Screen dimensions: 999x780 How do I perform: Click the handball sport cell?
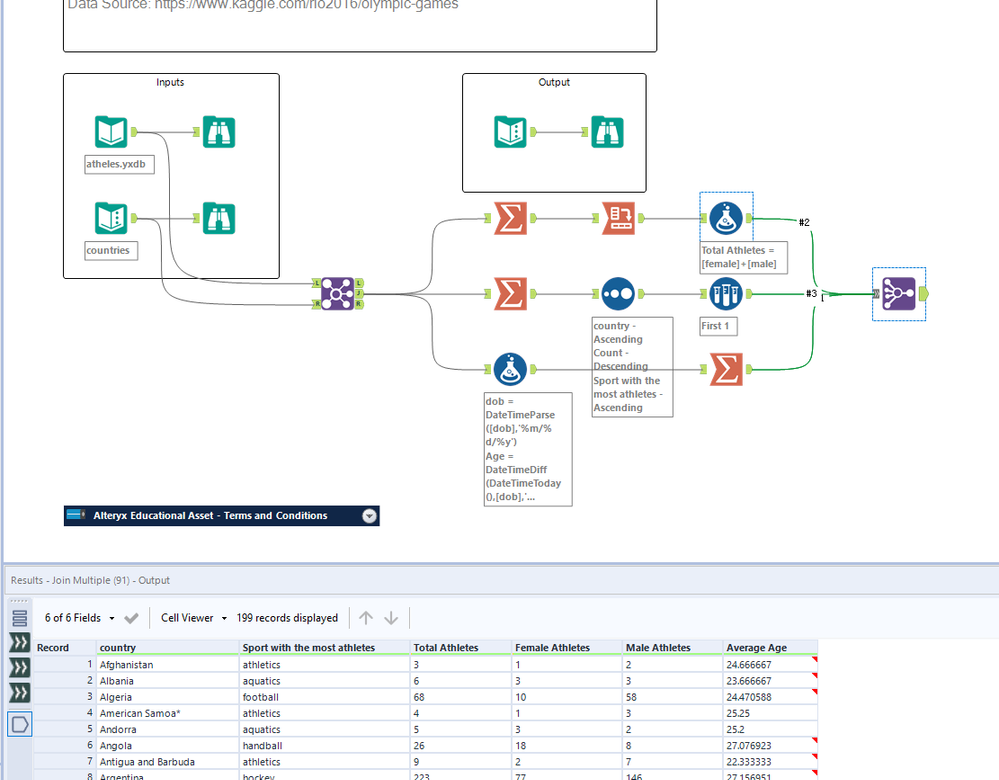[324, 746]
